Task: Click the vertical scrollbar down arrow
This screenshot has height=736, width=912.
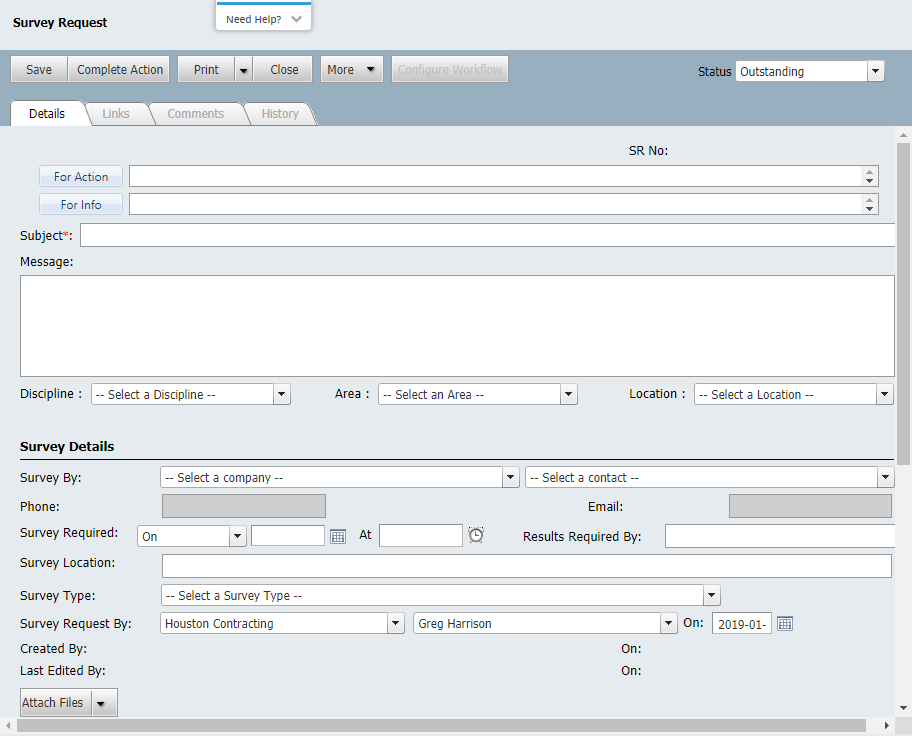Action: [903, 708]
